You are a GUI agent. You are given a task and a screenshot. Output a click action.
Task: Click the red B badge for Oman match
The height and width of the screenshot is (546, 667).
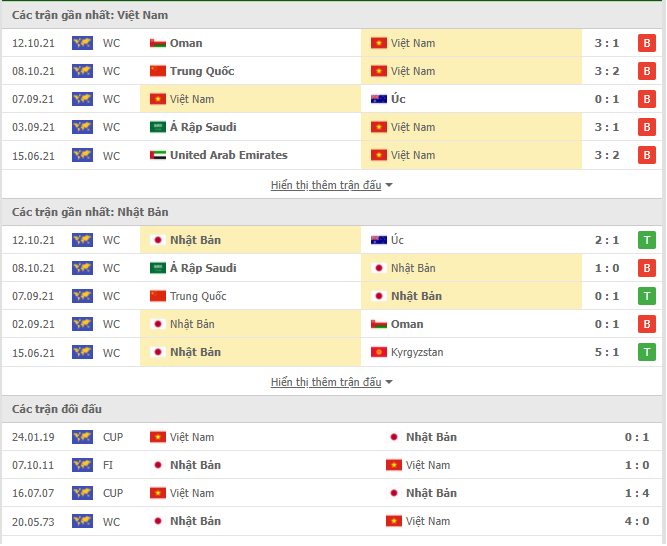pos(647,43)
